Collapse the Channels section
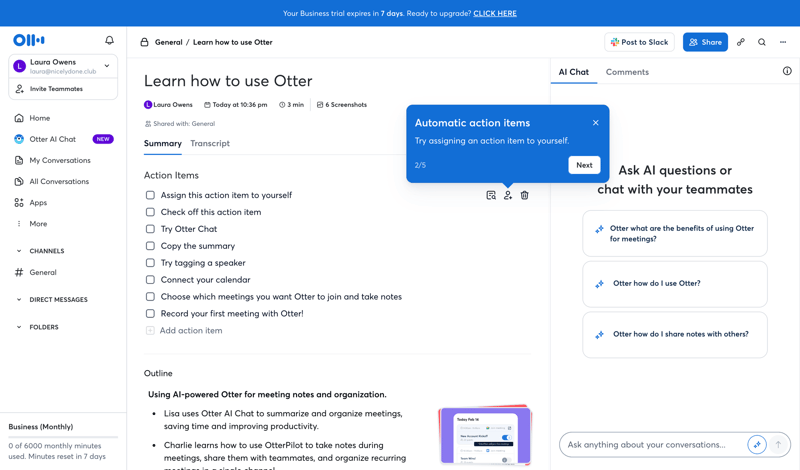The image size is (800, 470). tap(19, 251)
